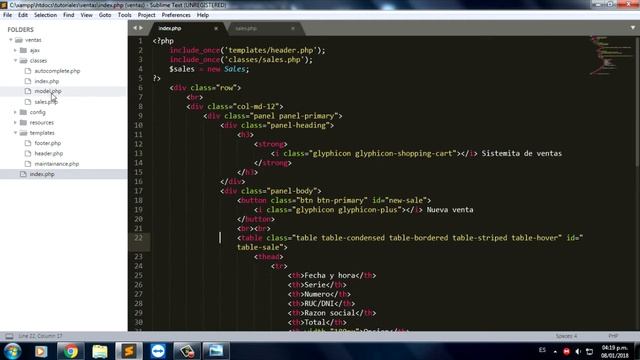Screen dimensions: 640x360
Task: Open the media player taskbar icon
Action: 41,351
